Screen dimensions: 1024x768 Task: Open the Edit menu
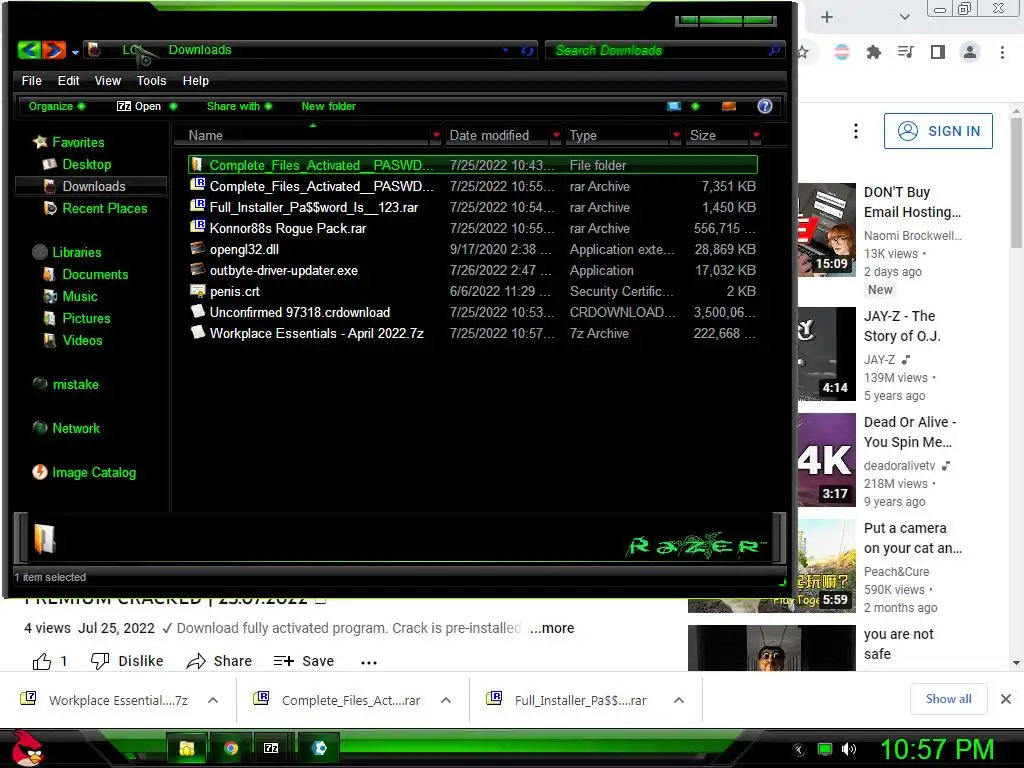(69, 81)
